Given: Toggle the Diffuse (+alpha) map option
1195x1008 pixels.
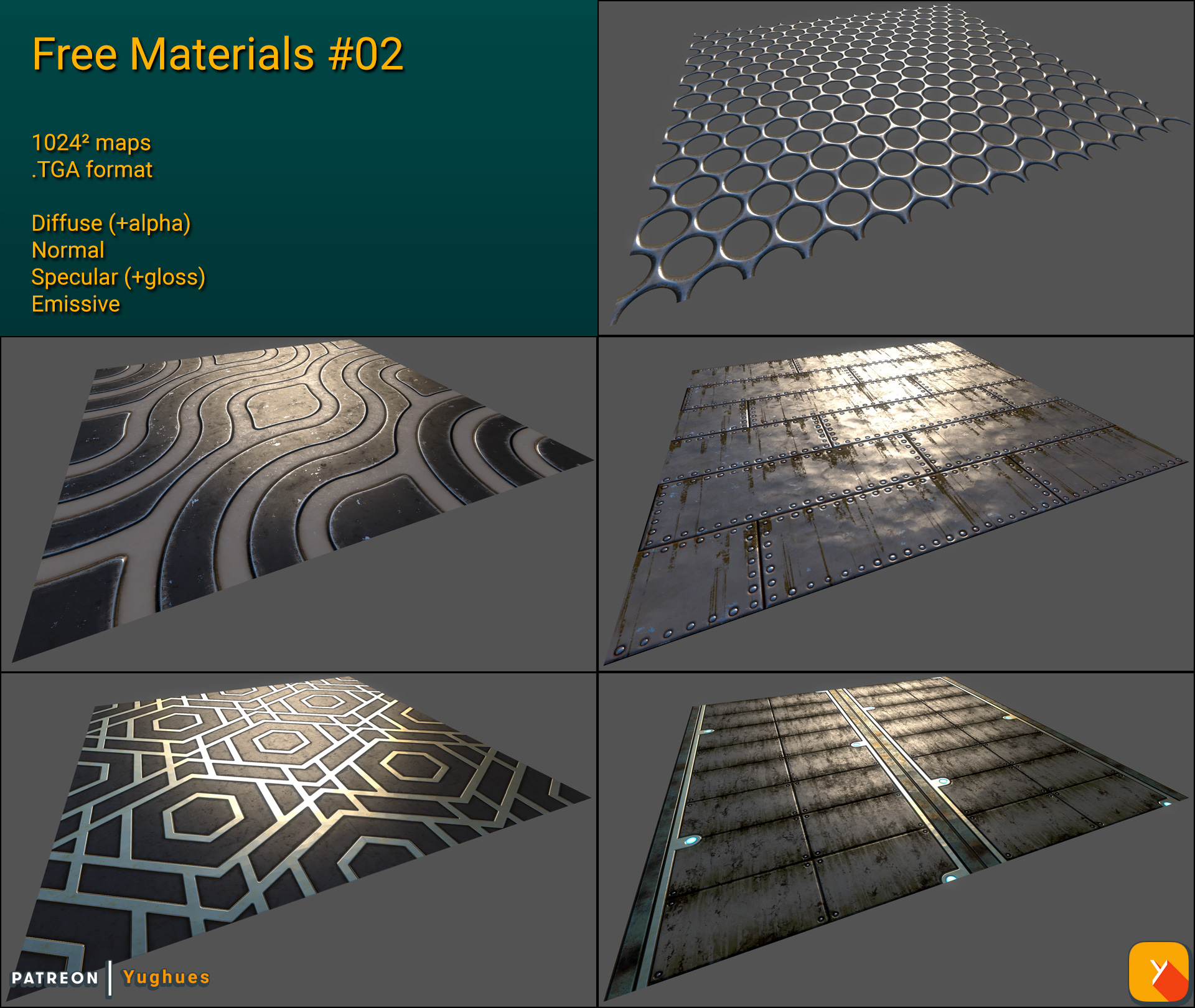Looking at the screenshot, I should [112, 224].
